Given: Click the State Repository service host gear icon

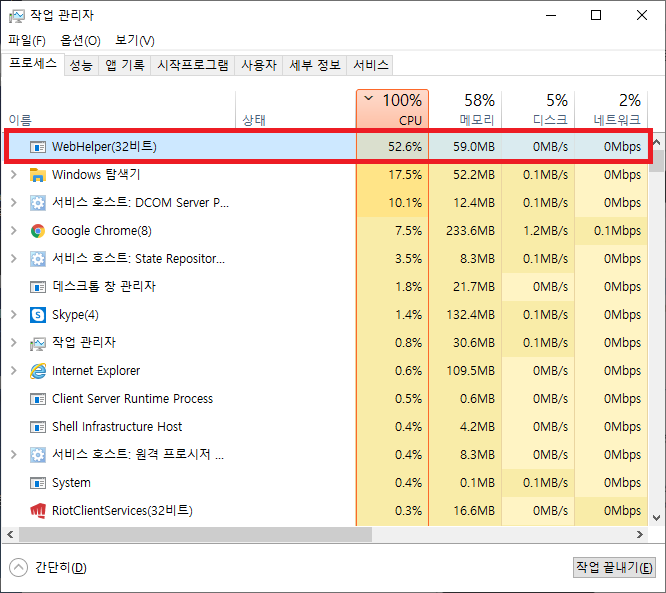Looking at the screenshot, I should click(38, 259).
